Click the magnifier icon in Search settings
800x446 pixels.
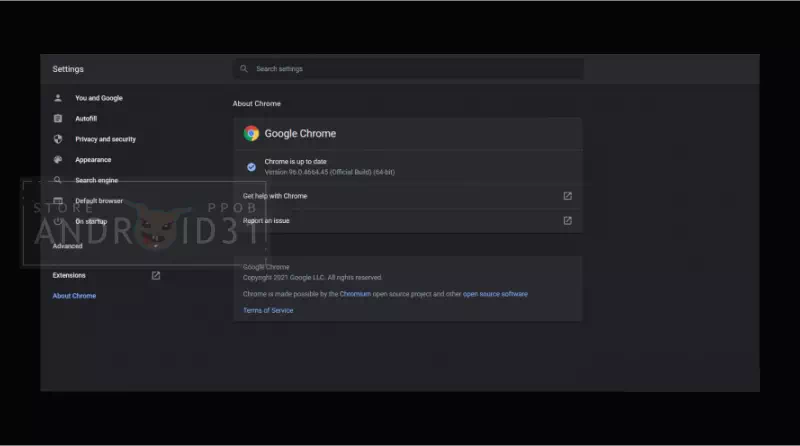(244, 68)
